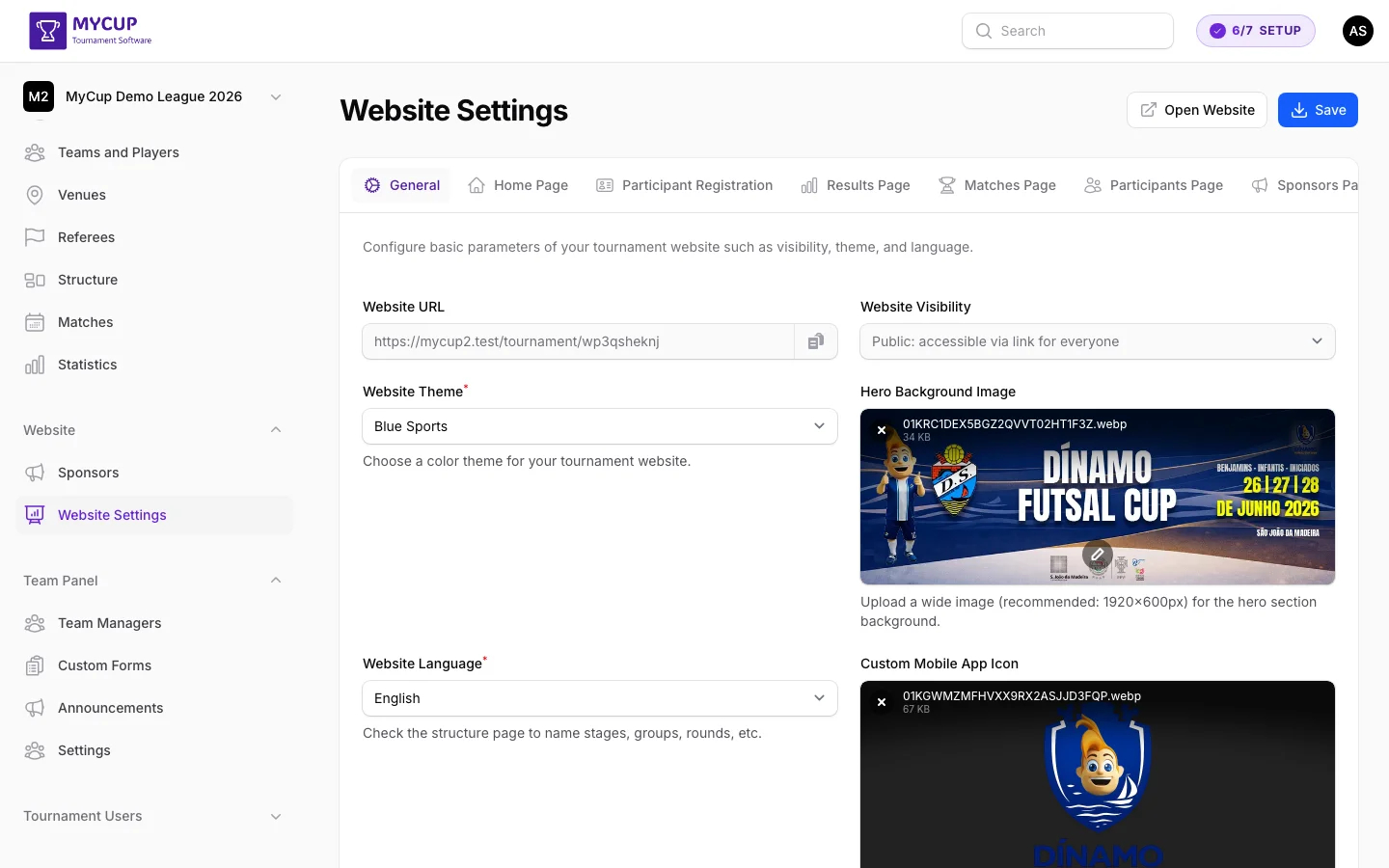This screenshot has width=1389, height=868.
Task: Remove the custom mobile app icon file
Action: 882,702
